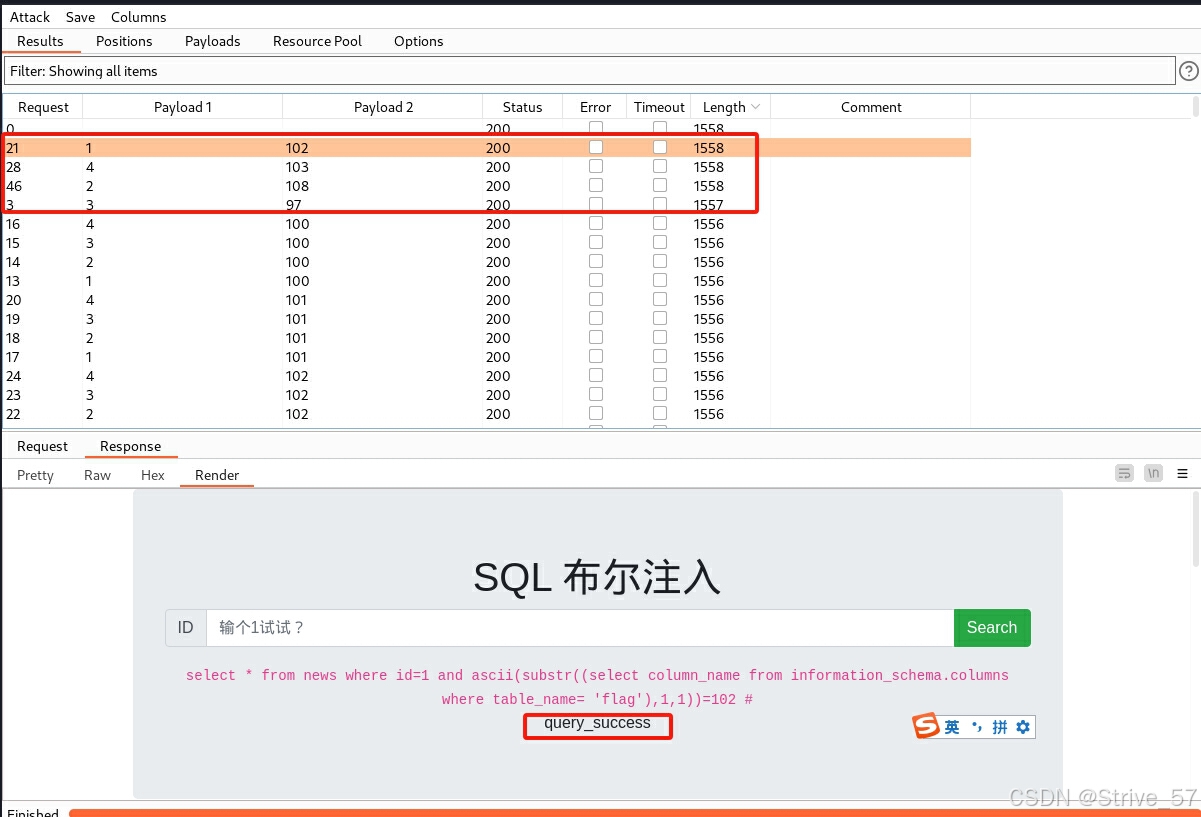The image size is (1201, 817).
Task: Tick the Error checkbox for request 28
Action: tap(596, 166)
